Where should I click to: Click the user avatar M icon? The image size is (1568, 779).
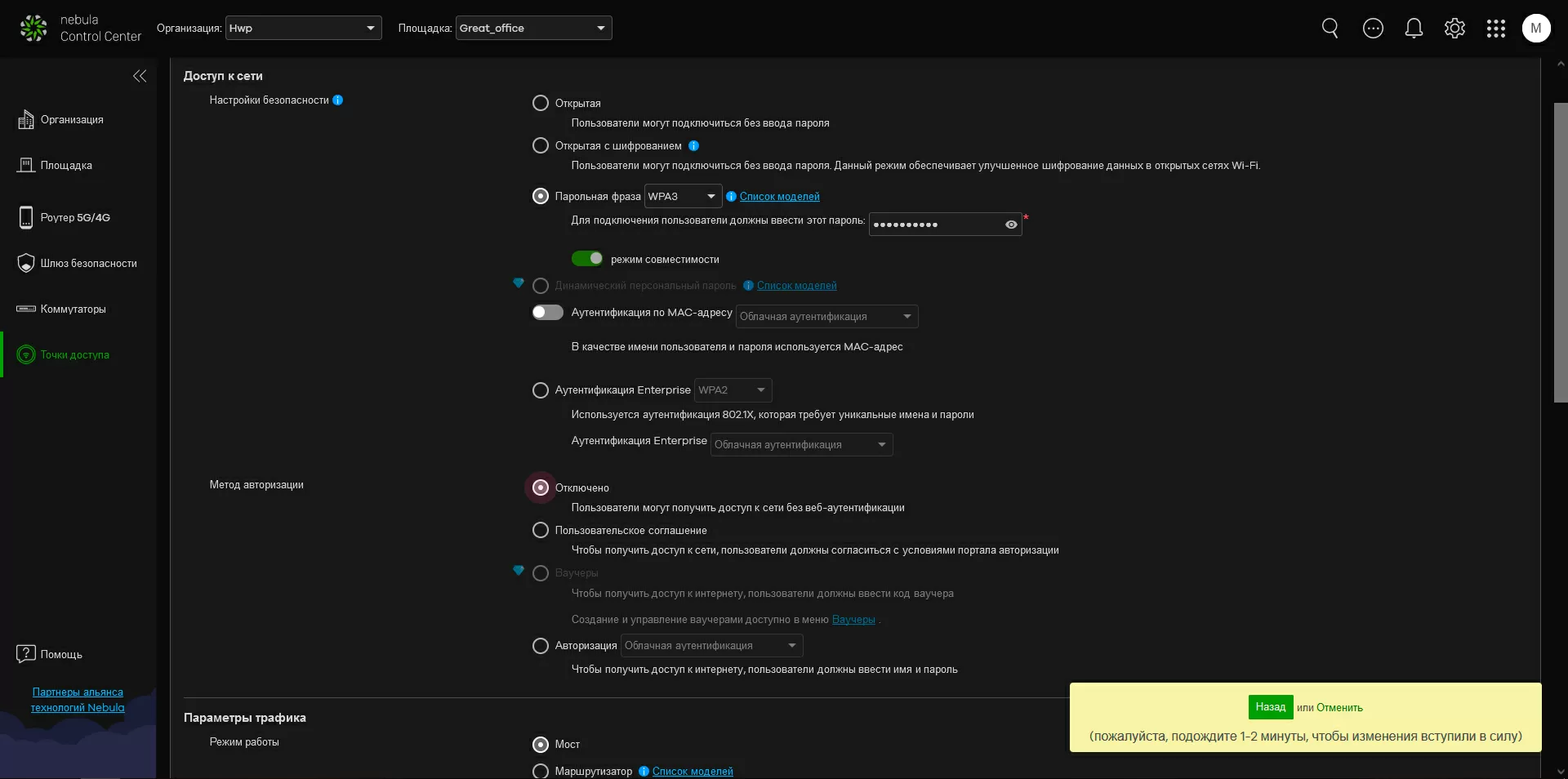coord(1535,29)
